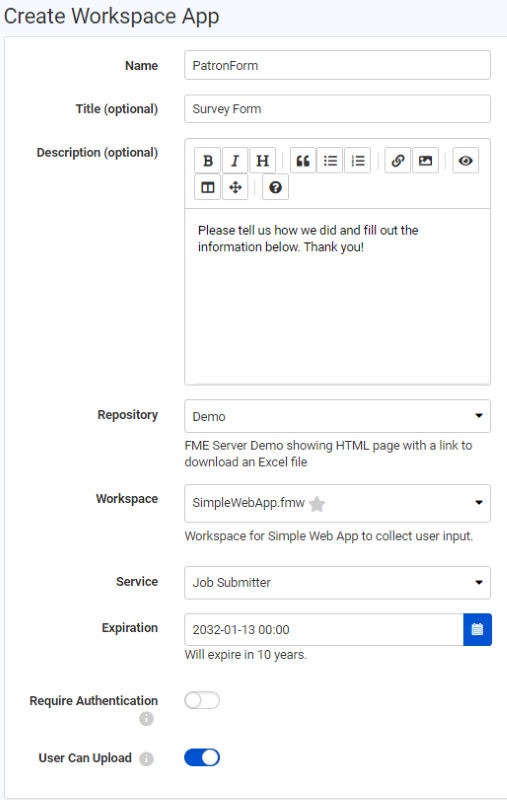
Task: Open Service dropdown set to Job Submitter
Action: coord(337,583)
